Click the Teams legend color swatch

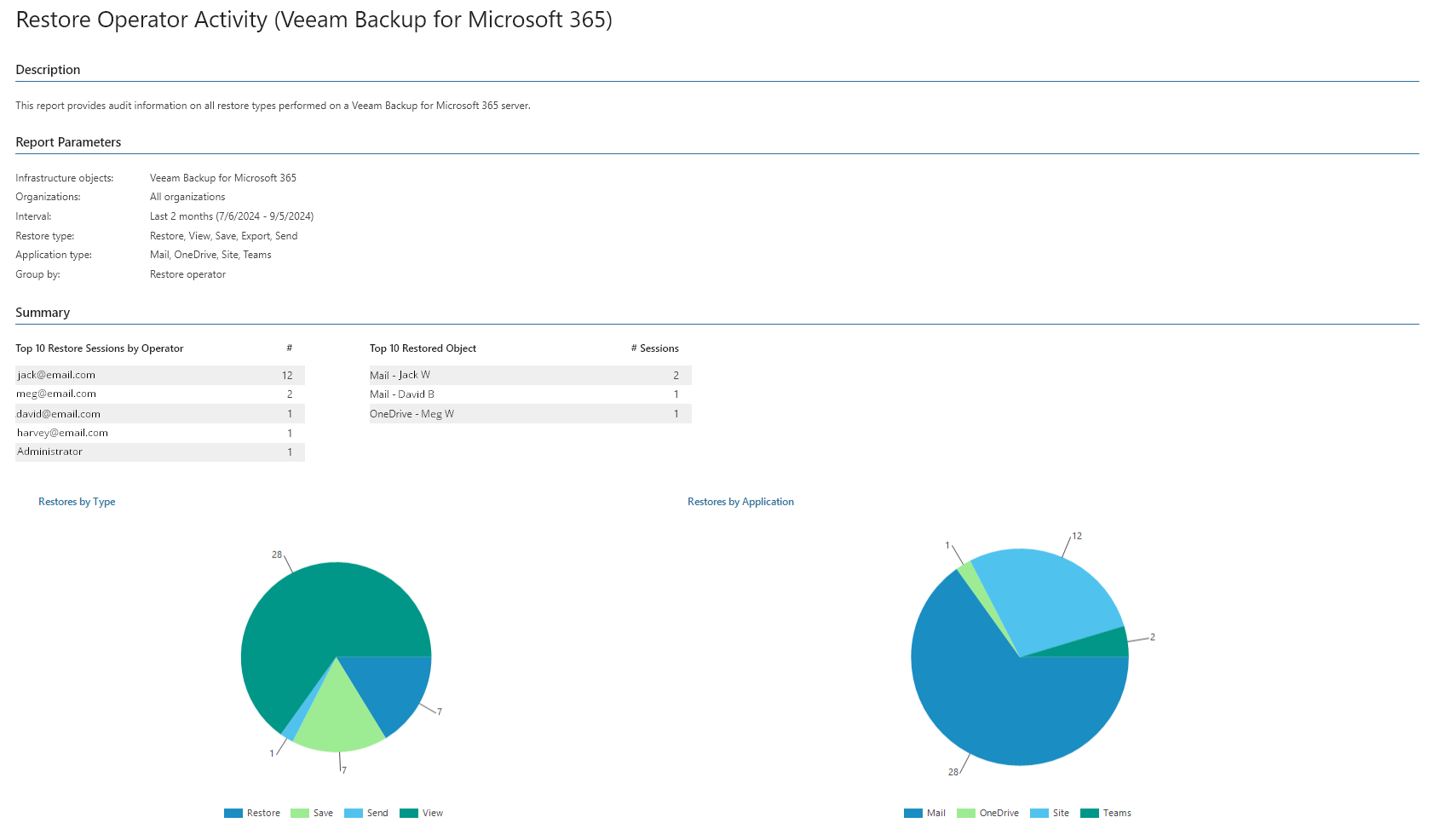(1090, 814)
